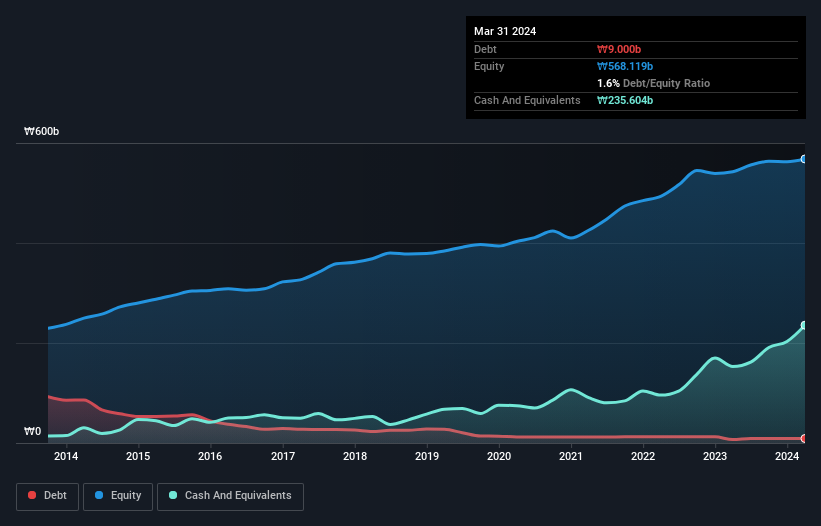821x526 pixels.
Task: Select the 2016 x-axis label
Action: [210, 457]
